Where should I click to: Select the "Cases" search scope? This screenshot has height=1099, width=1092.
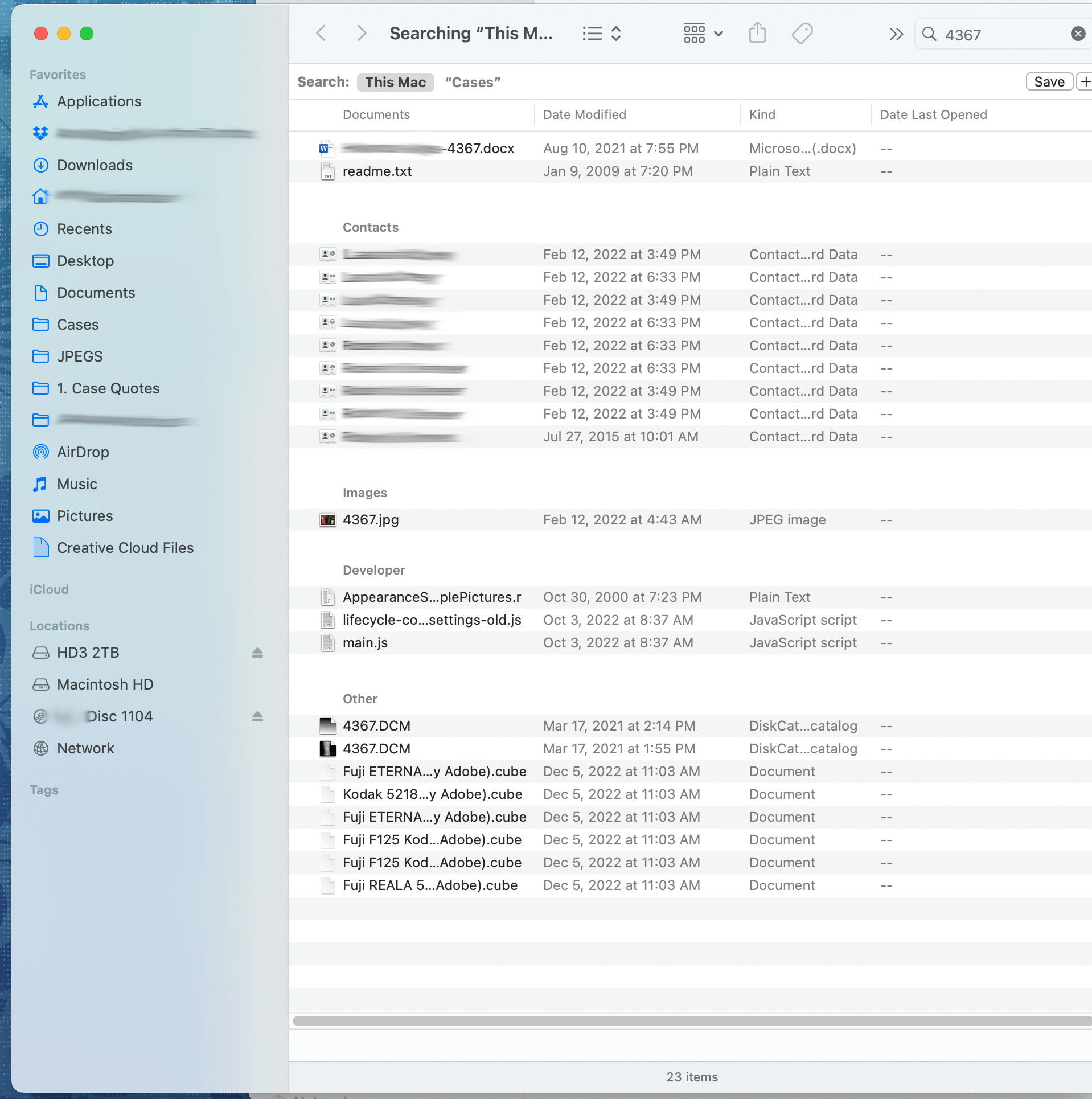473,82
